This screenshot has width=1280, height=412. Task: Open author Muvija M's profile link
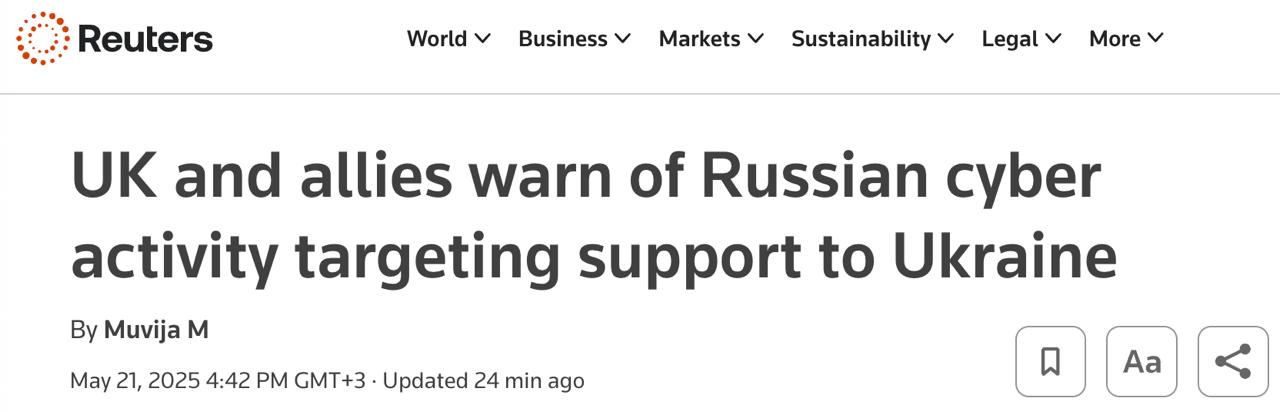(156, 329)
